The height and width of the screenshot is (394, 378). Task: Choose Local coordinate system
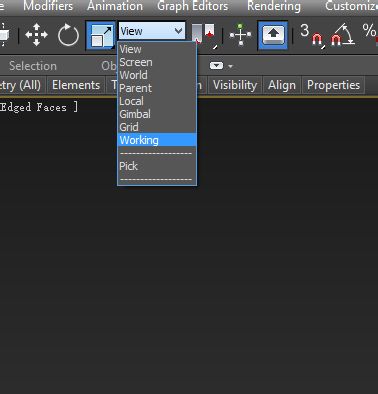click(157, 101)
